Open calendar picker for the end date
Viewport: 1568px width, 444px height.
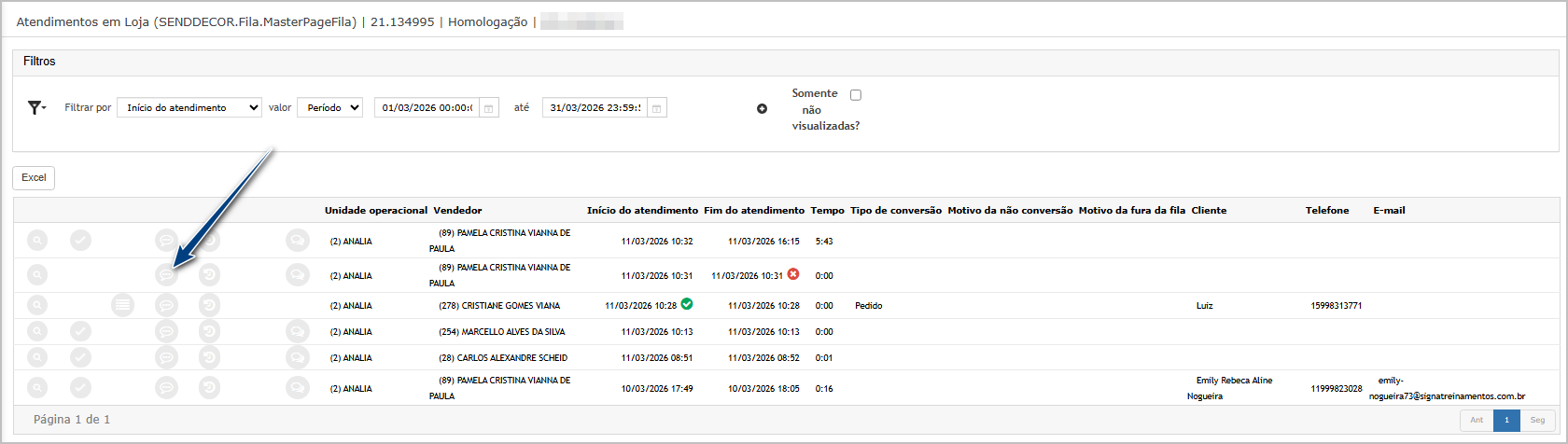657,108
